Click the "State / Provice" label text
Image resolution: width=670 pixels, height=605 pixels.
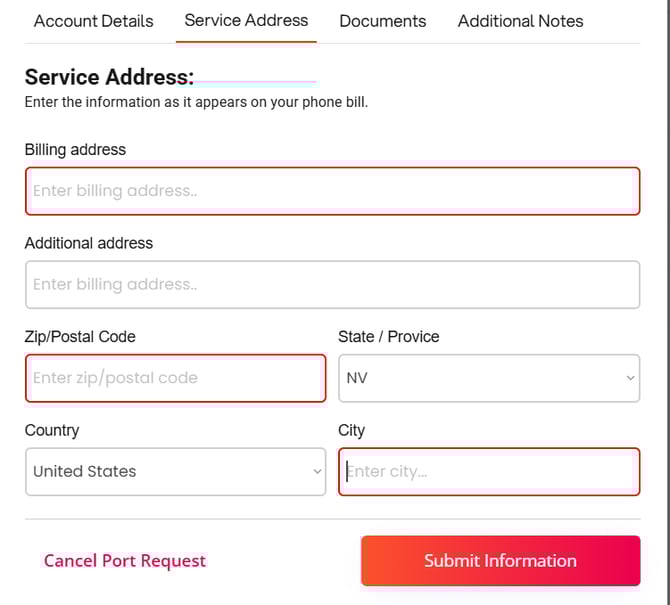[x=389, y=337]
